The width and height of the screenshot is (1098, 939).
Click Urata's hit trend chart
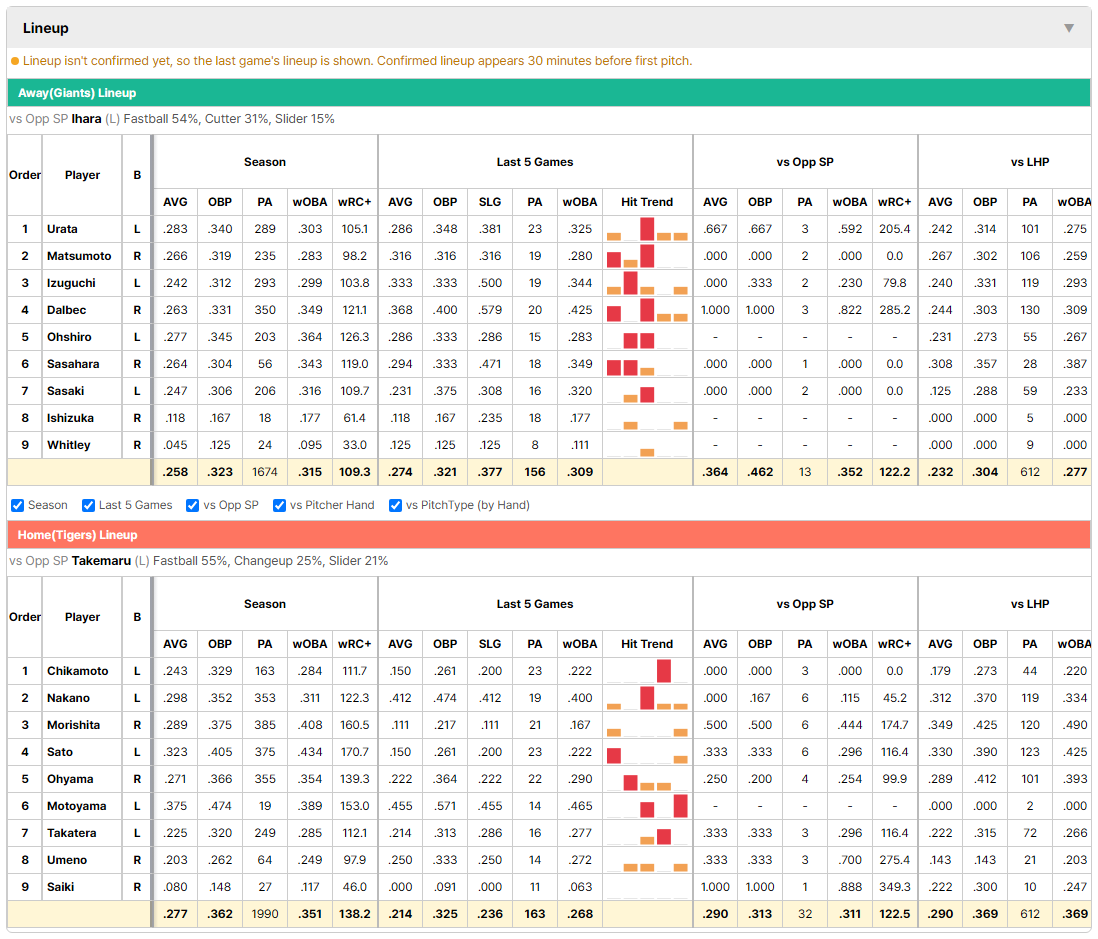point(647,229)
